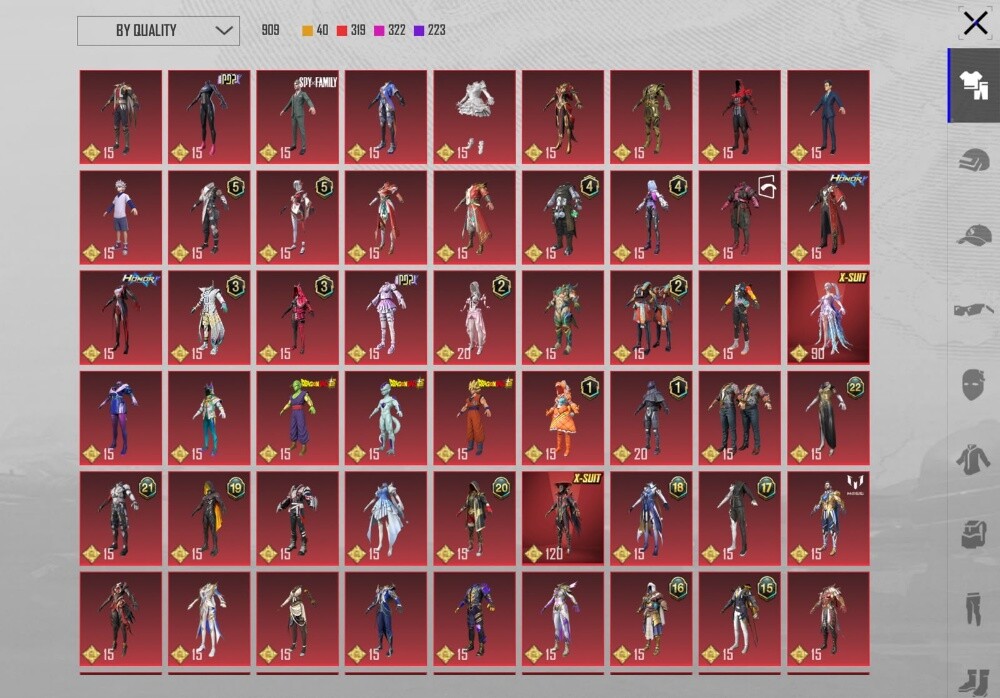Select the orange dress outfit badge 1
This screenshot has height=698, width=1000.
[x=563, y=419]
